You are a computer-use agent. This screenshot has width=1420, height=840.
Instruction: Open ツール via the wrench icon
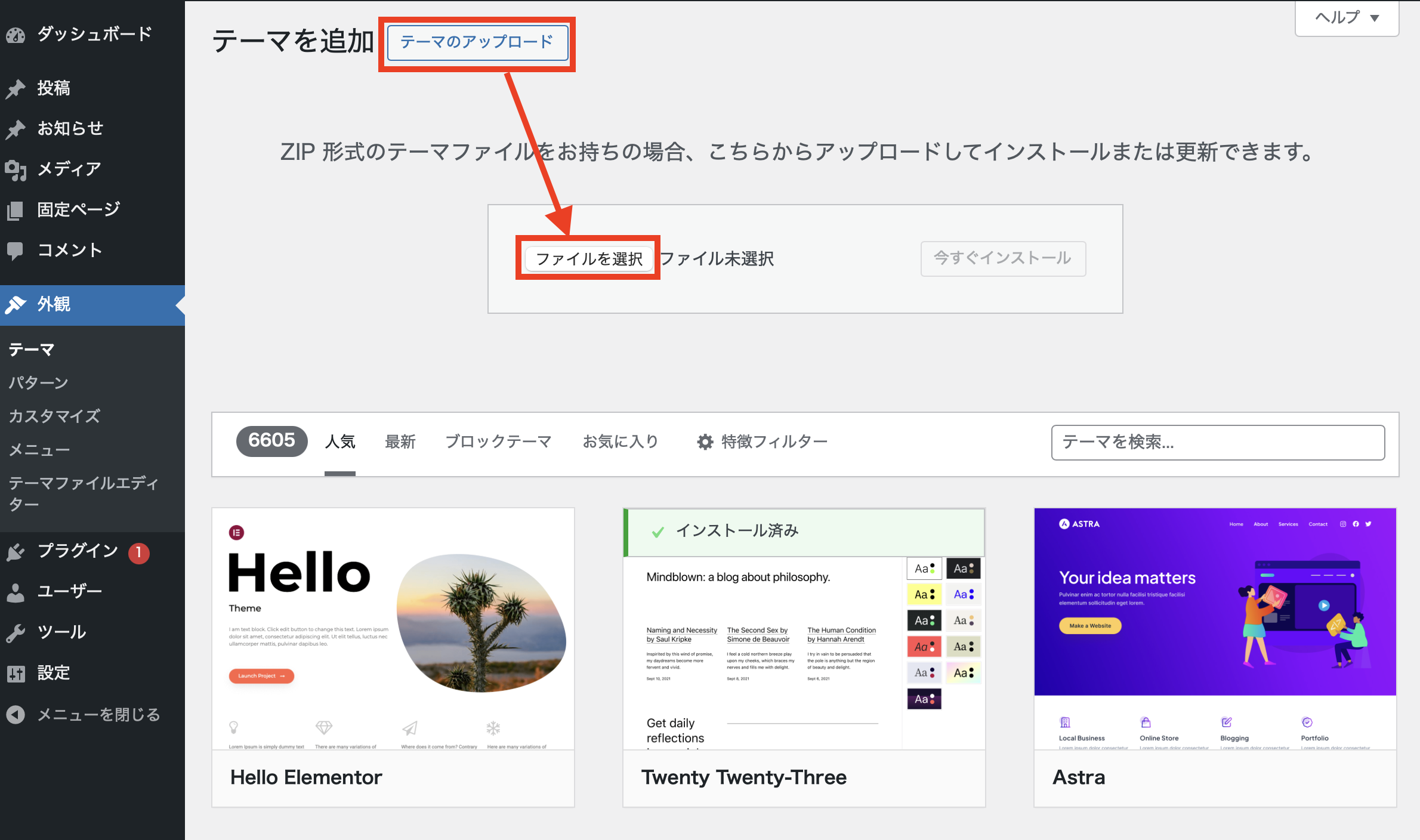pos(16,632)
